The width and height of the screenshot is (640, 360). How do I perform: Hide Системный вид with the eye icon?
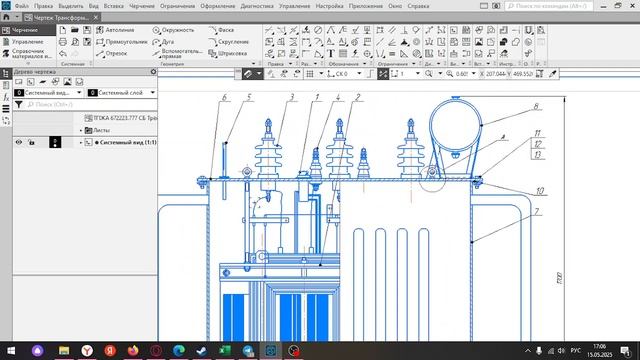click(19, 142)
